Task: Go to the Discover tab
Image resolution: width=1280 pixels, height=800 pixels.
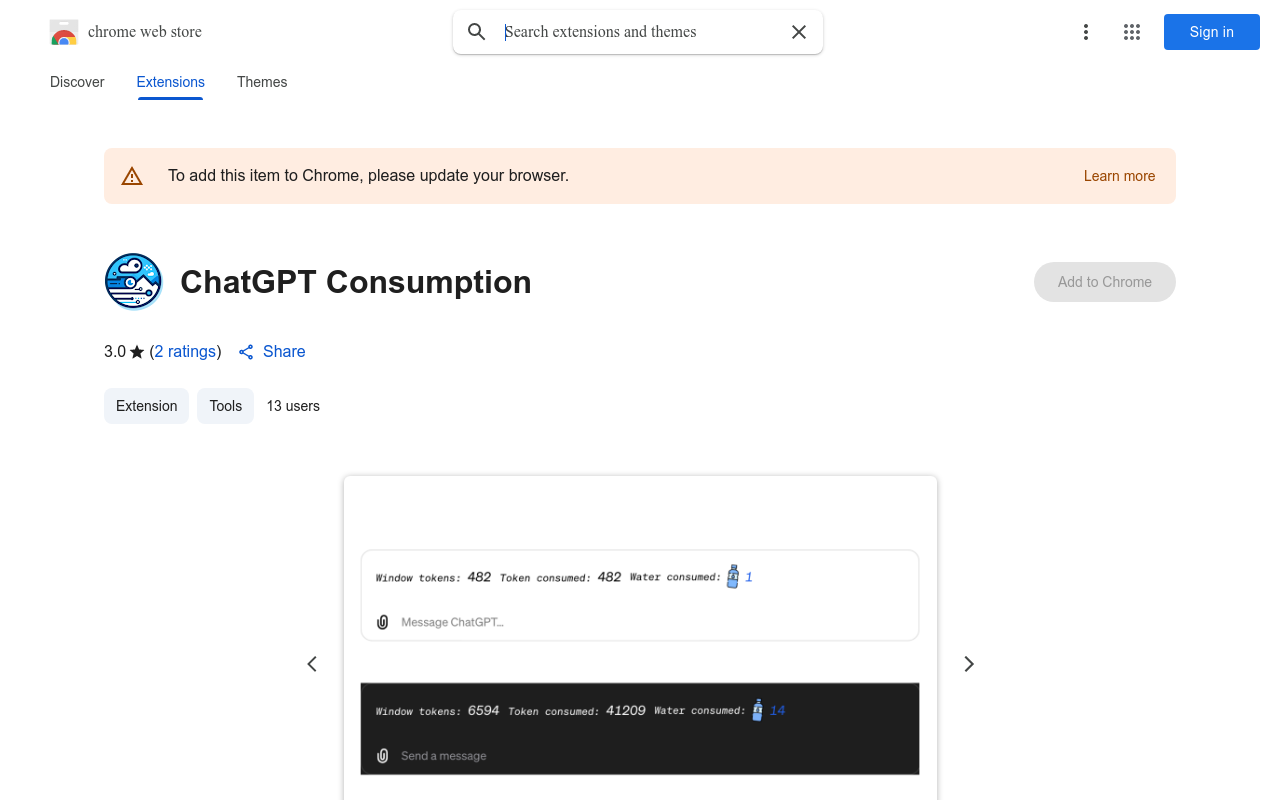Action: coord(77,82)
